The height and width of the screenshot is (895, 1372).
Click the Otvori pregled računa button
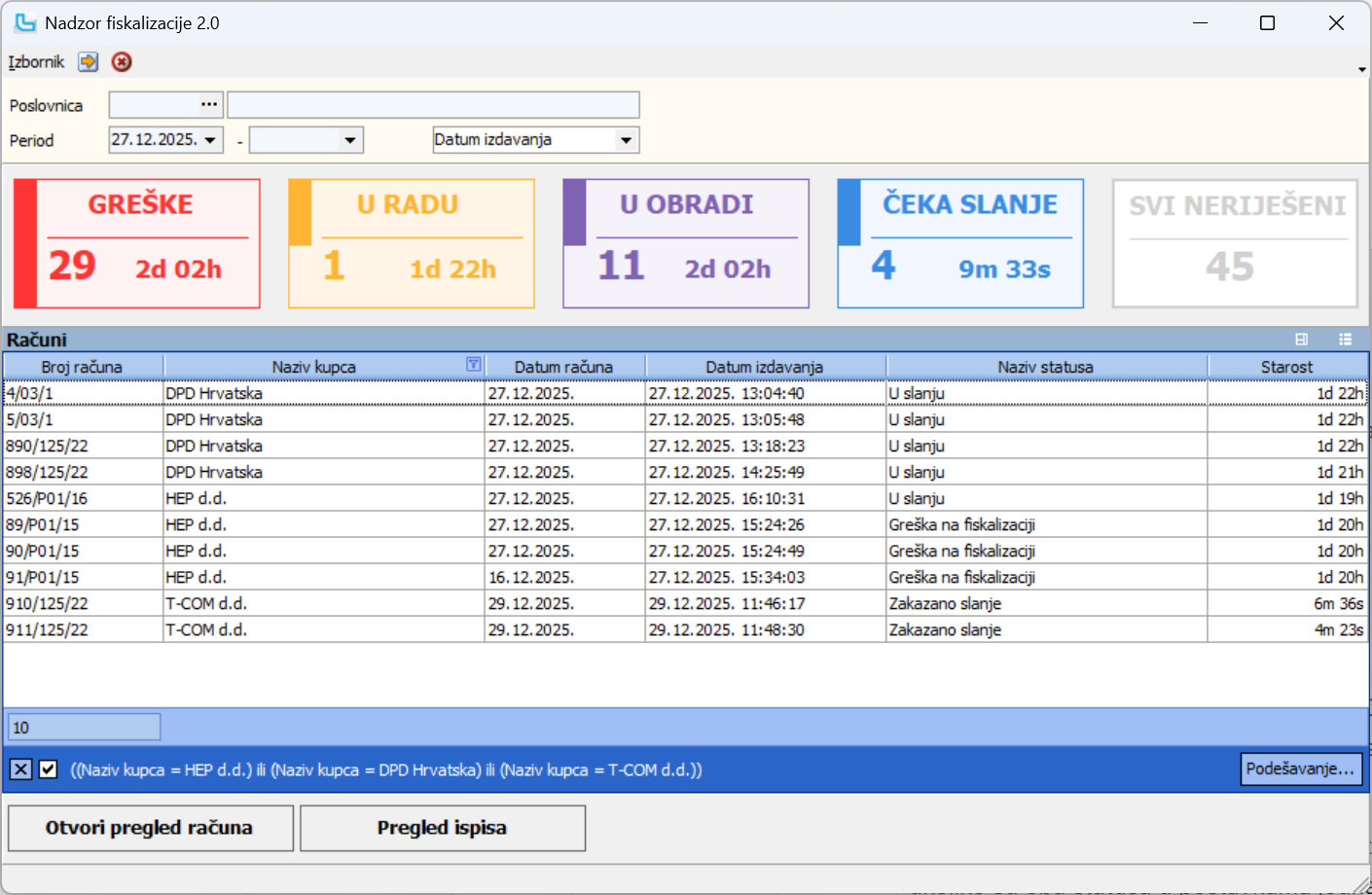click(x=151, y=828)
